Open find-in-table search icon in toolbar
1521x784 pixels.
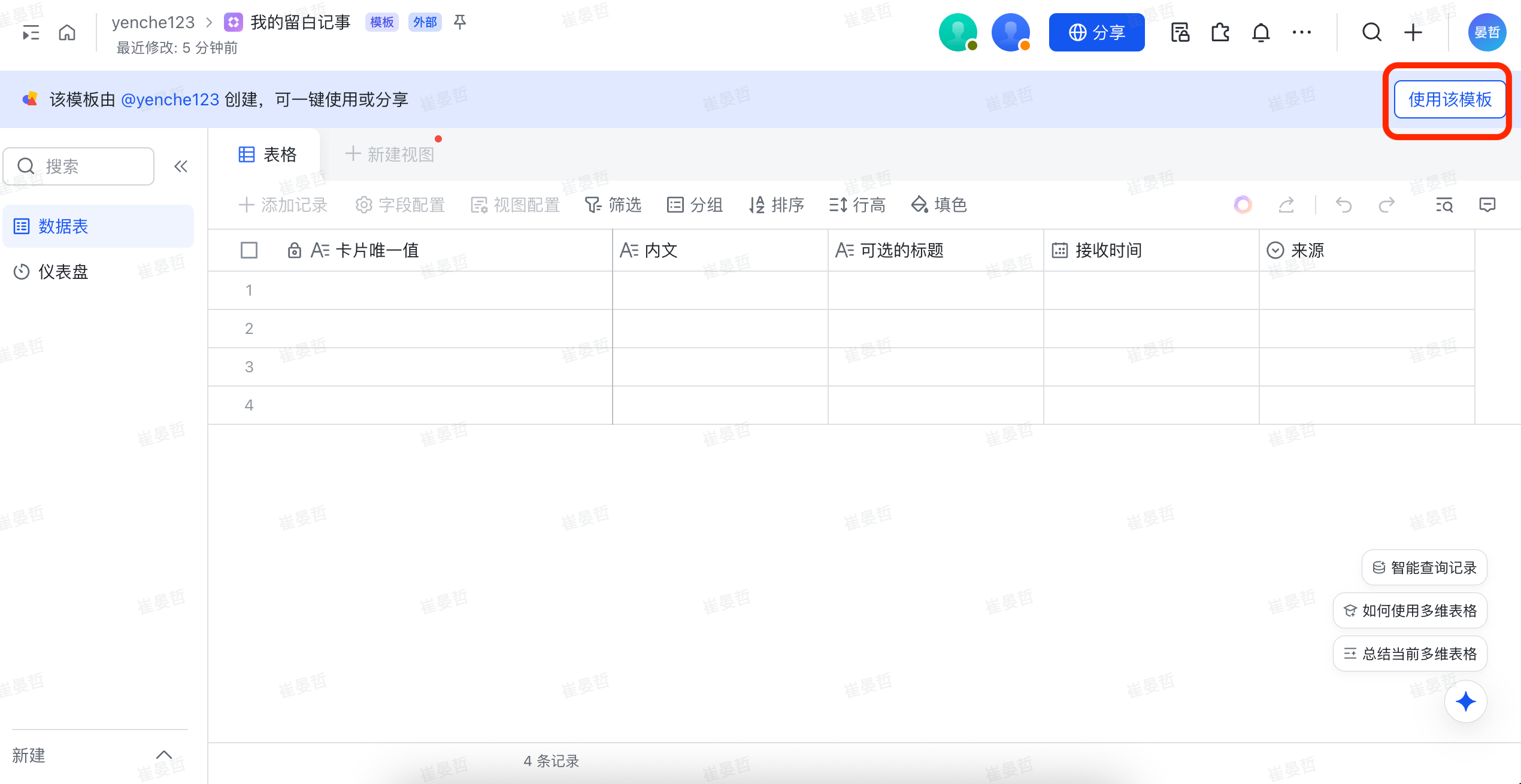point(1444,205)
